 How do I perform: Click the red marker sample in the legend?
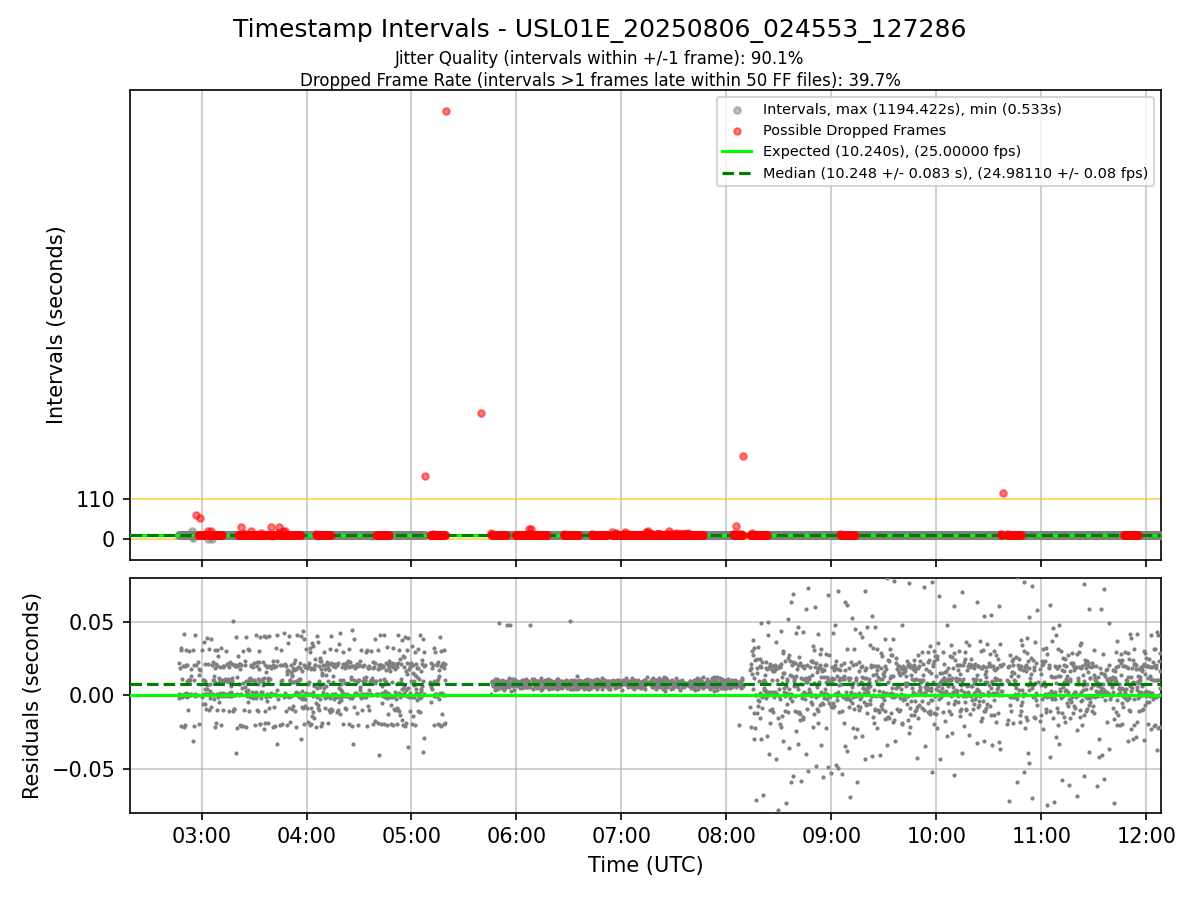coord(737,131)
